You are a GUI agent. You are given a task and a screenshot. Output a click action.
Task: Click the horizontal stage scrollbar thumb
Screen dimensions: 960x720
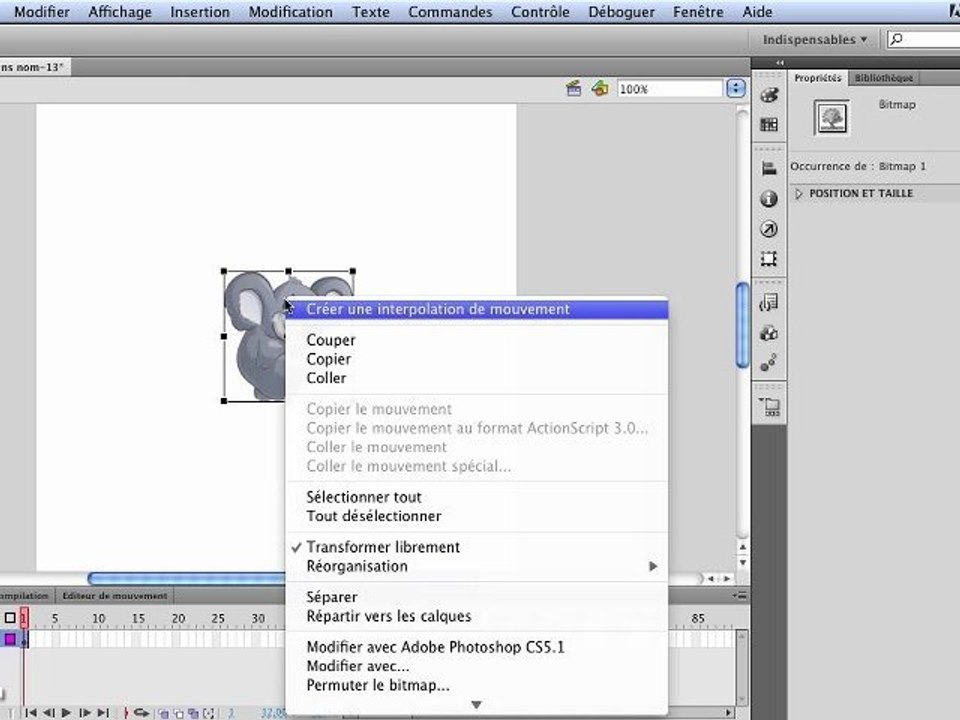tap(187, 578)
